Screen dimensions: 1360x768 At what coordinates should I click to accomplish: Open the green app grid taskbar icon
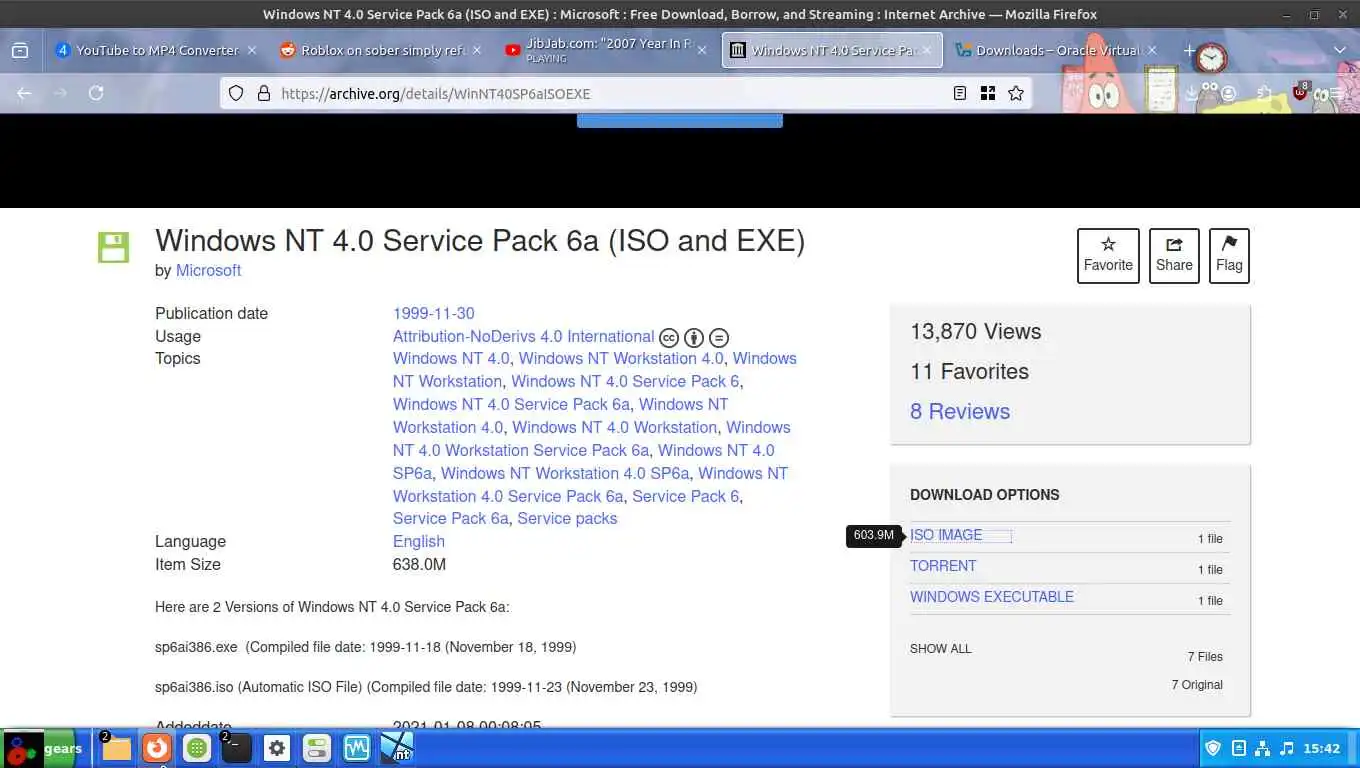click(x=197, y=748)
